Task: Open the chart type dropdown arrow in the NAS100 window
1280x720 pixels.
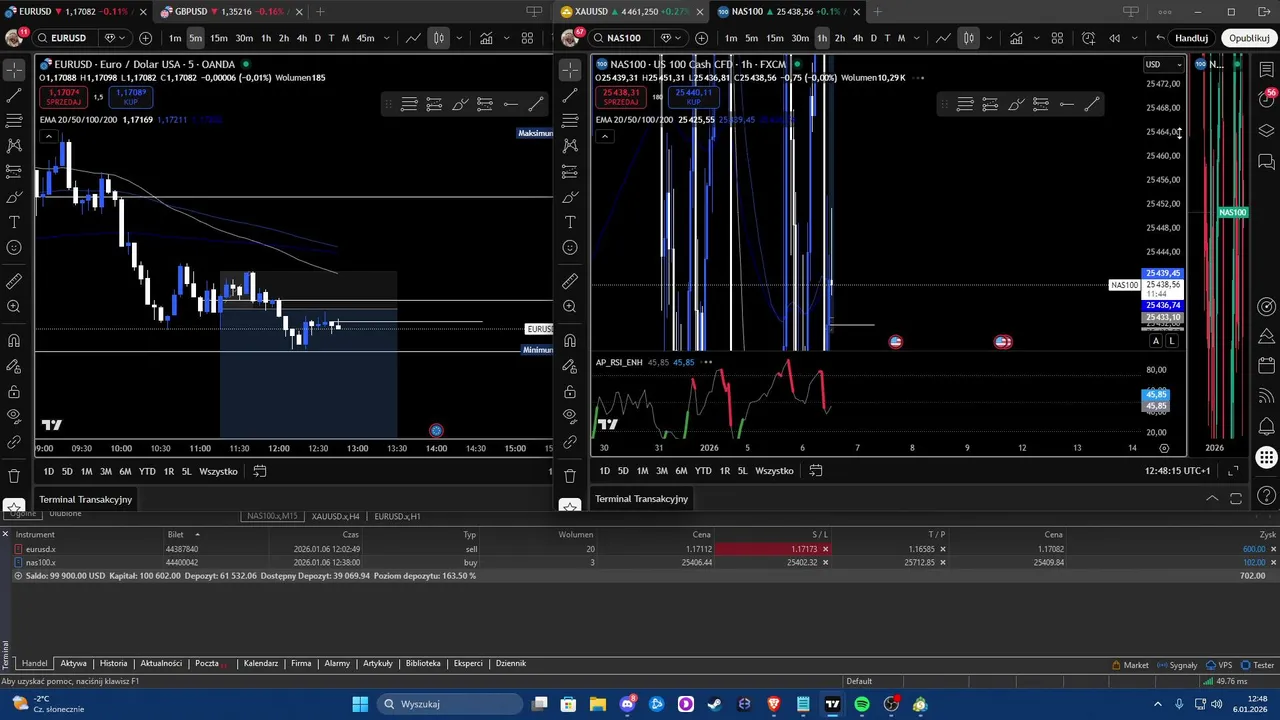Action: [x=989, y=38]
